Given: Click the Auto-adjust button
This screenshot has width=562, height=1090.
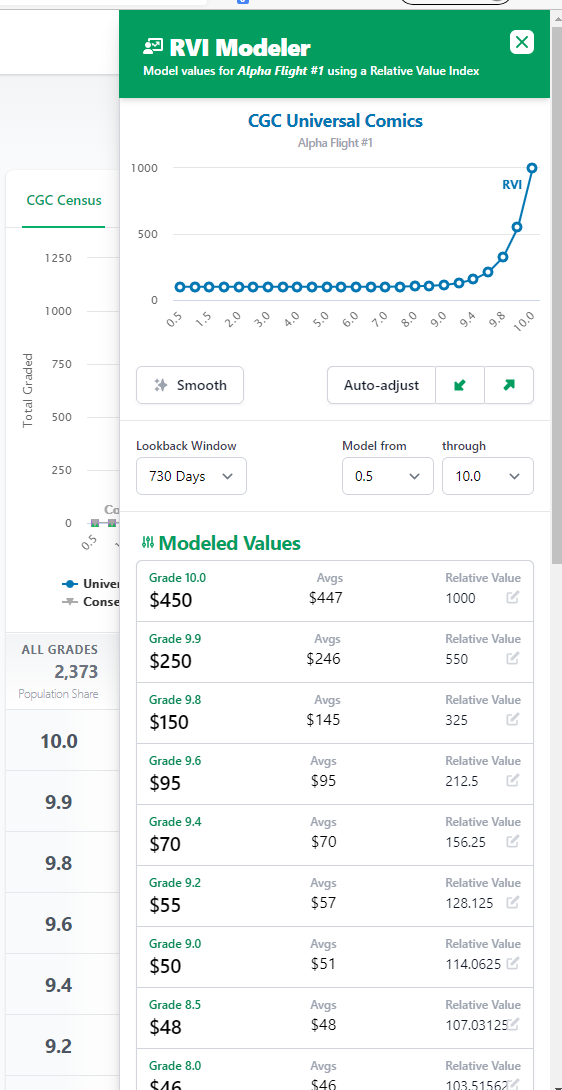Looking at the screenshot, I should click(x=381, y=385).
